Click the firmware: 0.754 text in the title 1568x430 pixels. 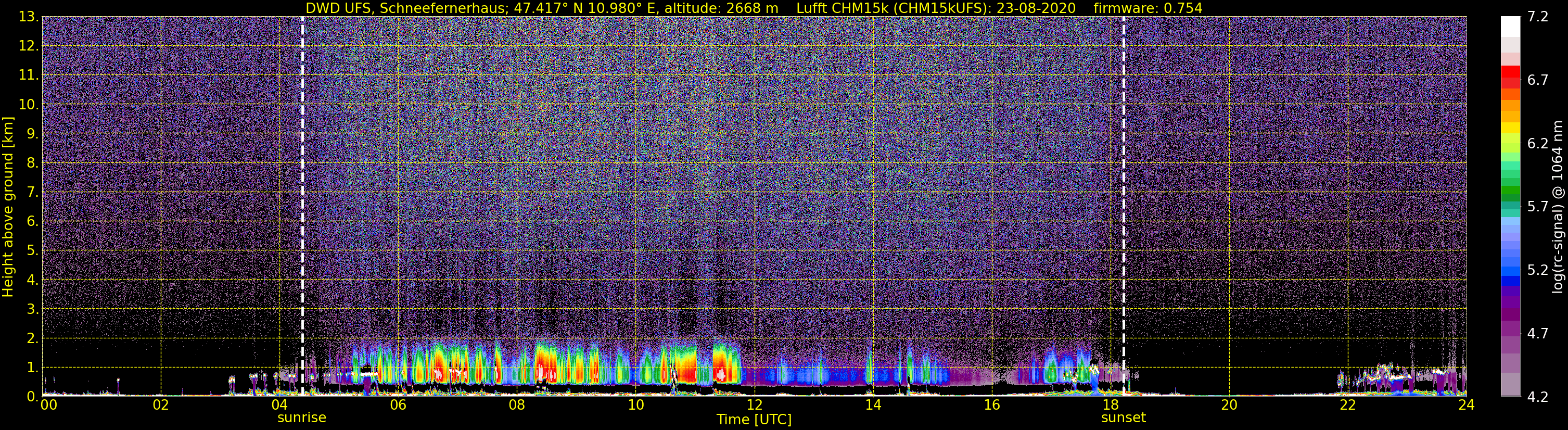[x=1148, y=8]
